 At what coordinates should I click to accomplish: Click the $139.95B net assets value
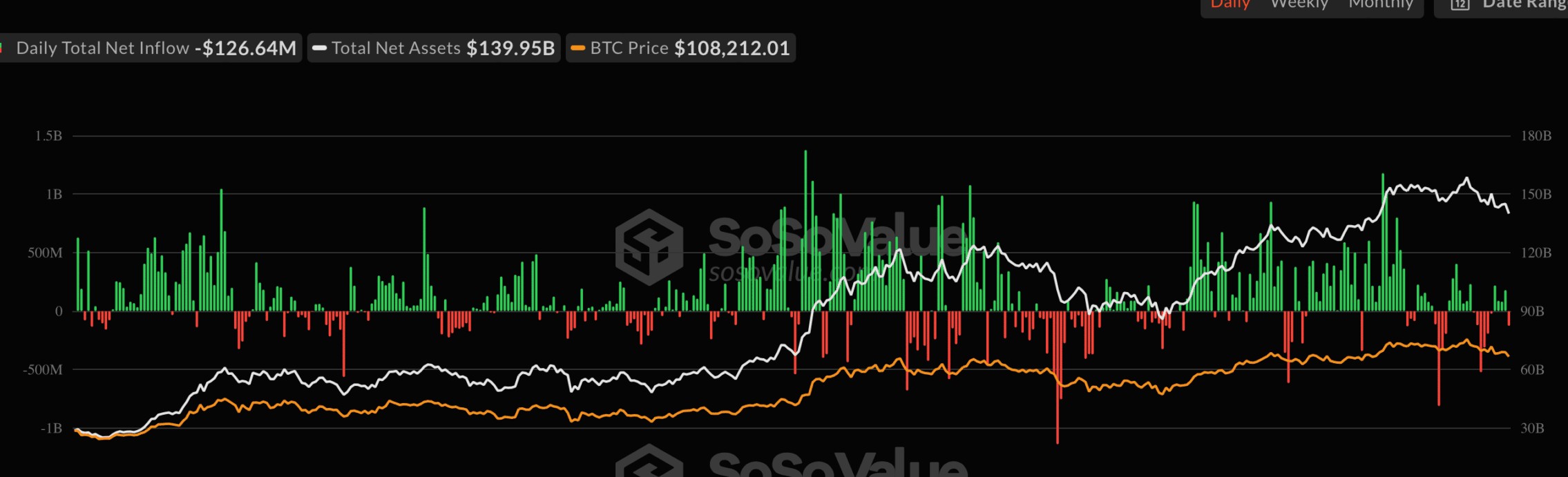[x=510, y=48]
